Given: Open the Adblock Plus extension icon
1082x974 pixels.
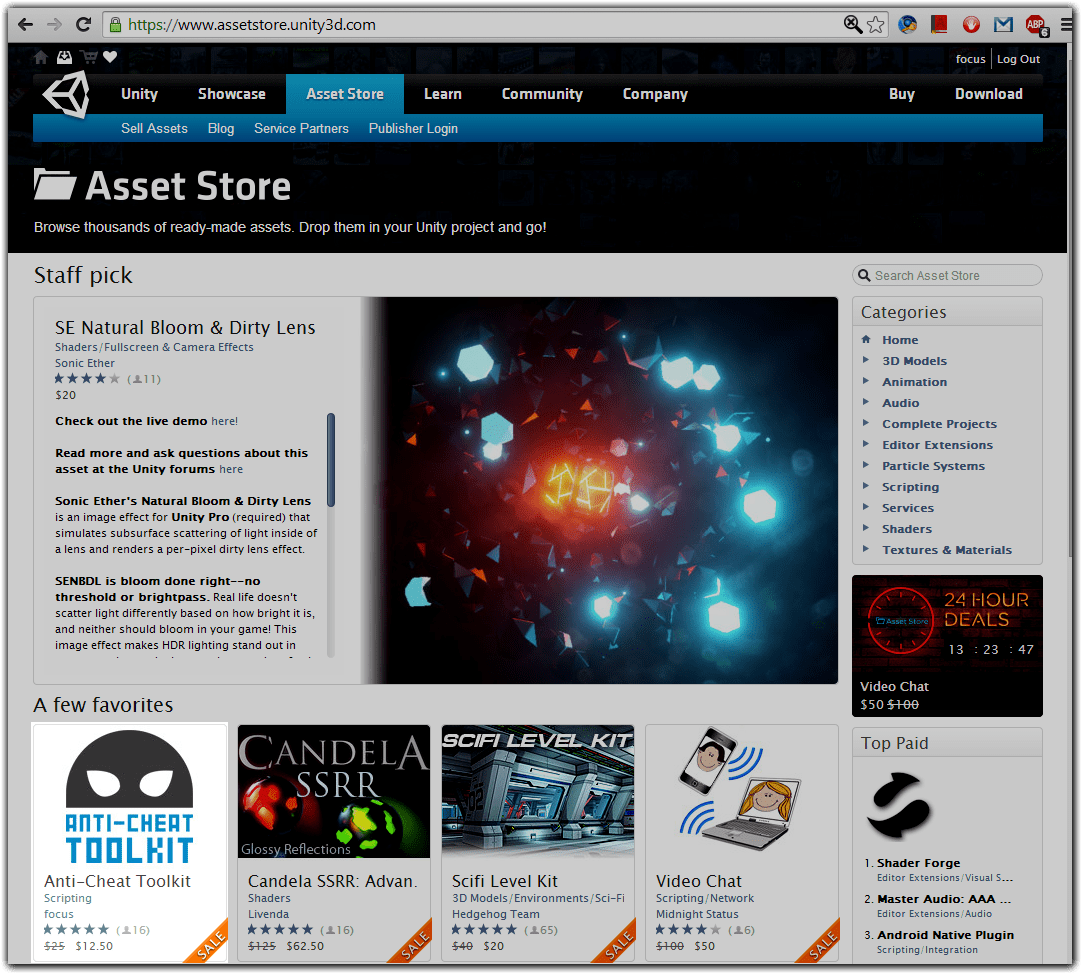Looking at the screenshot, I should click(x=1037, y=24).
